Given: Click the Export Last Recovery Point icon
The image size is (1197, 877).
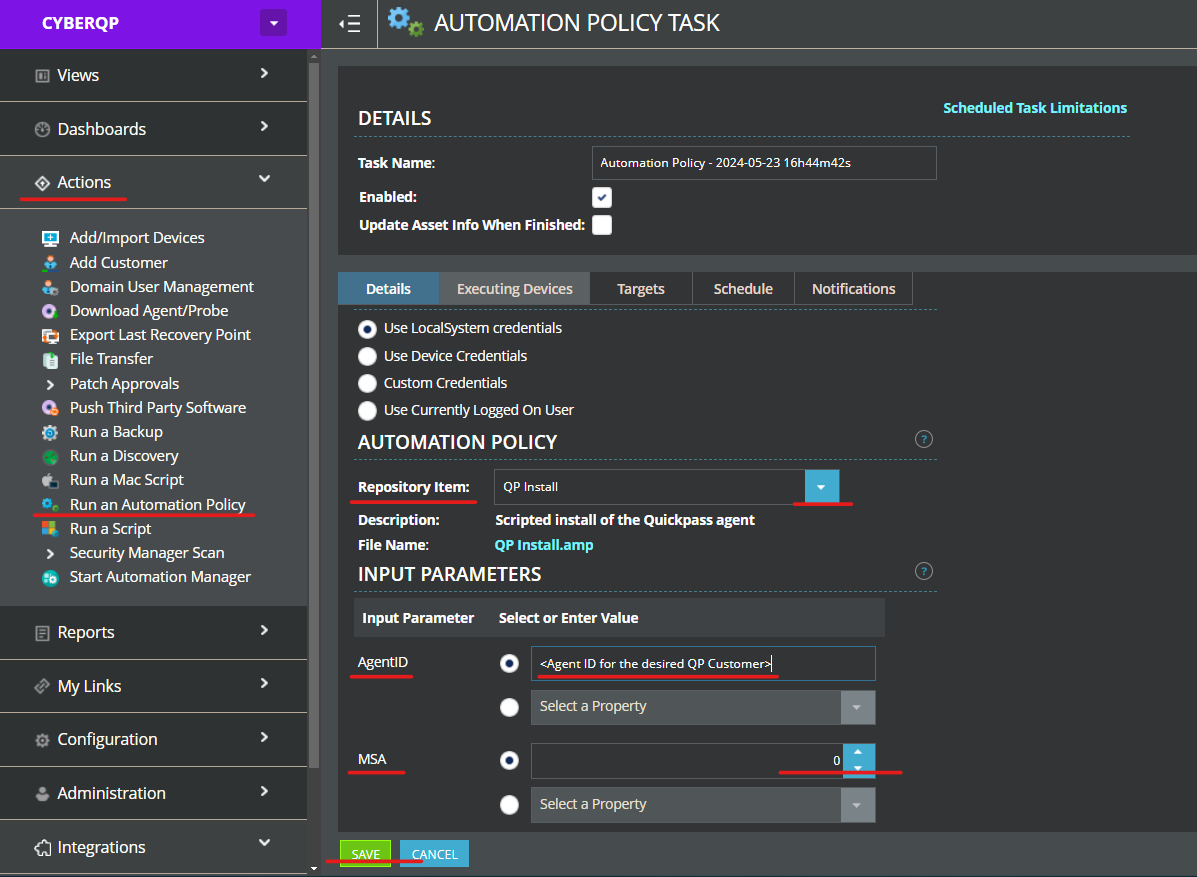Looking at the screenshot, I should [50, 336].
